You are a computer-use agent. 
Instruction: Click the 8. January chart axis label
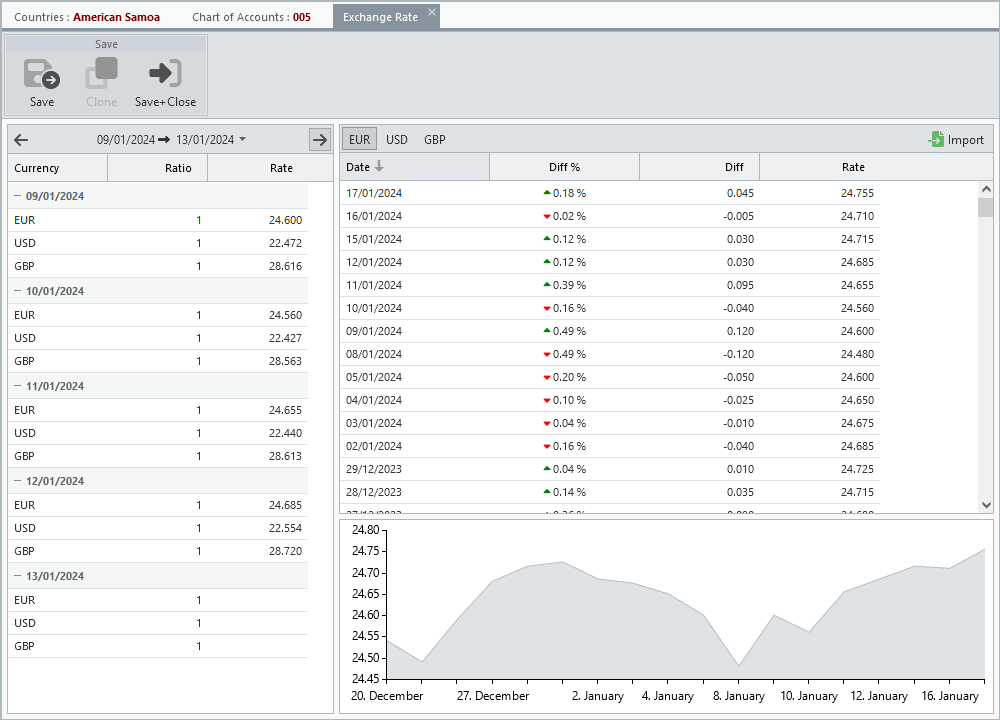pyautogui.click(x=739, y=696)
